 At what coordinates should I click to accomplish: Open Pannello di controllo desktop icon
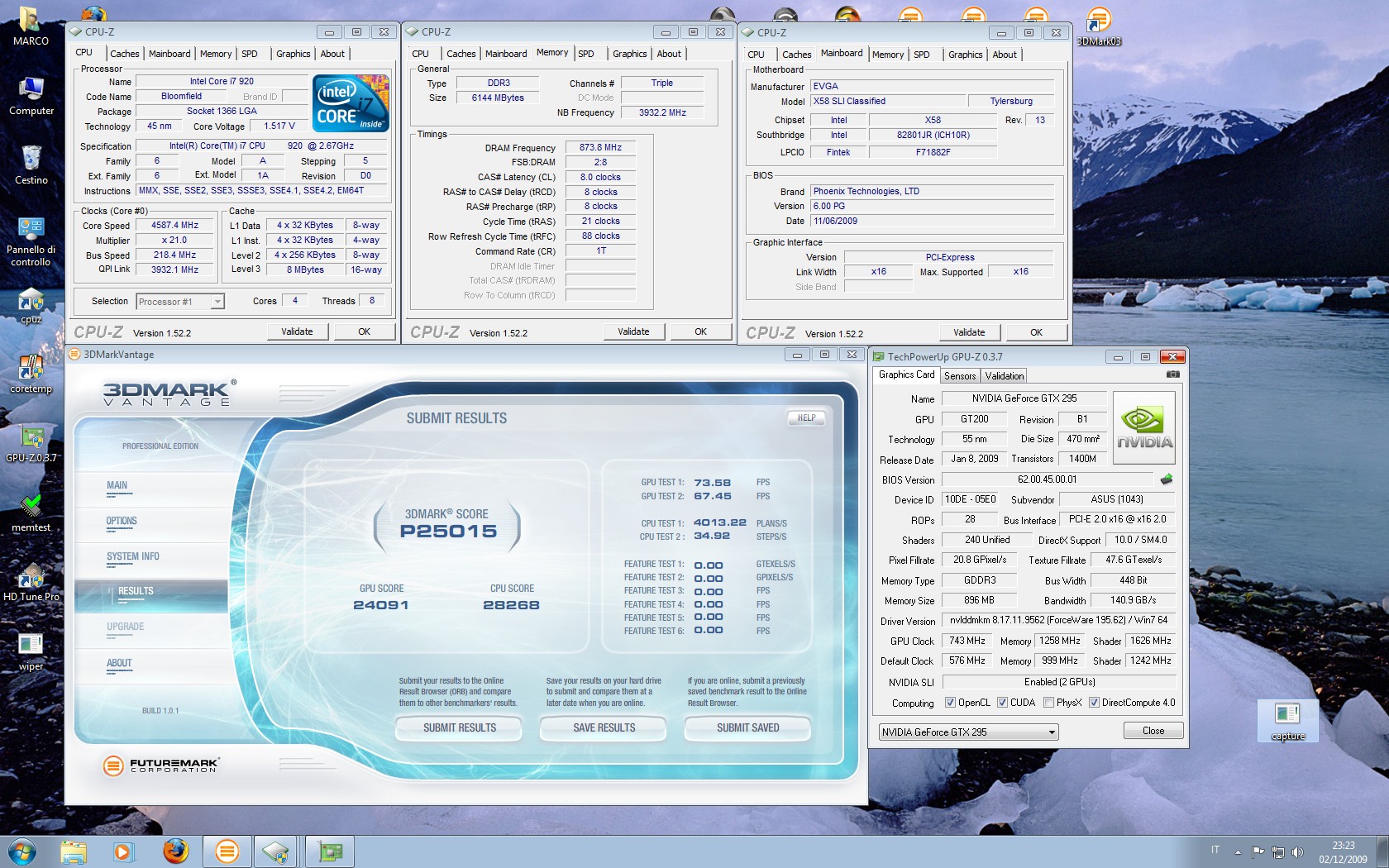[x=31, y=241]
